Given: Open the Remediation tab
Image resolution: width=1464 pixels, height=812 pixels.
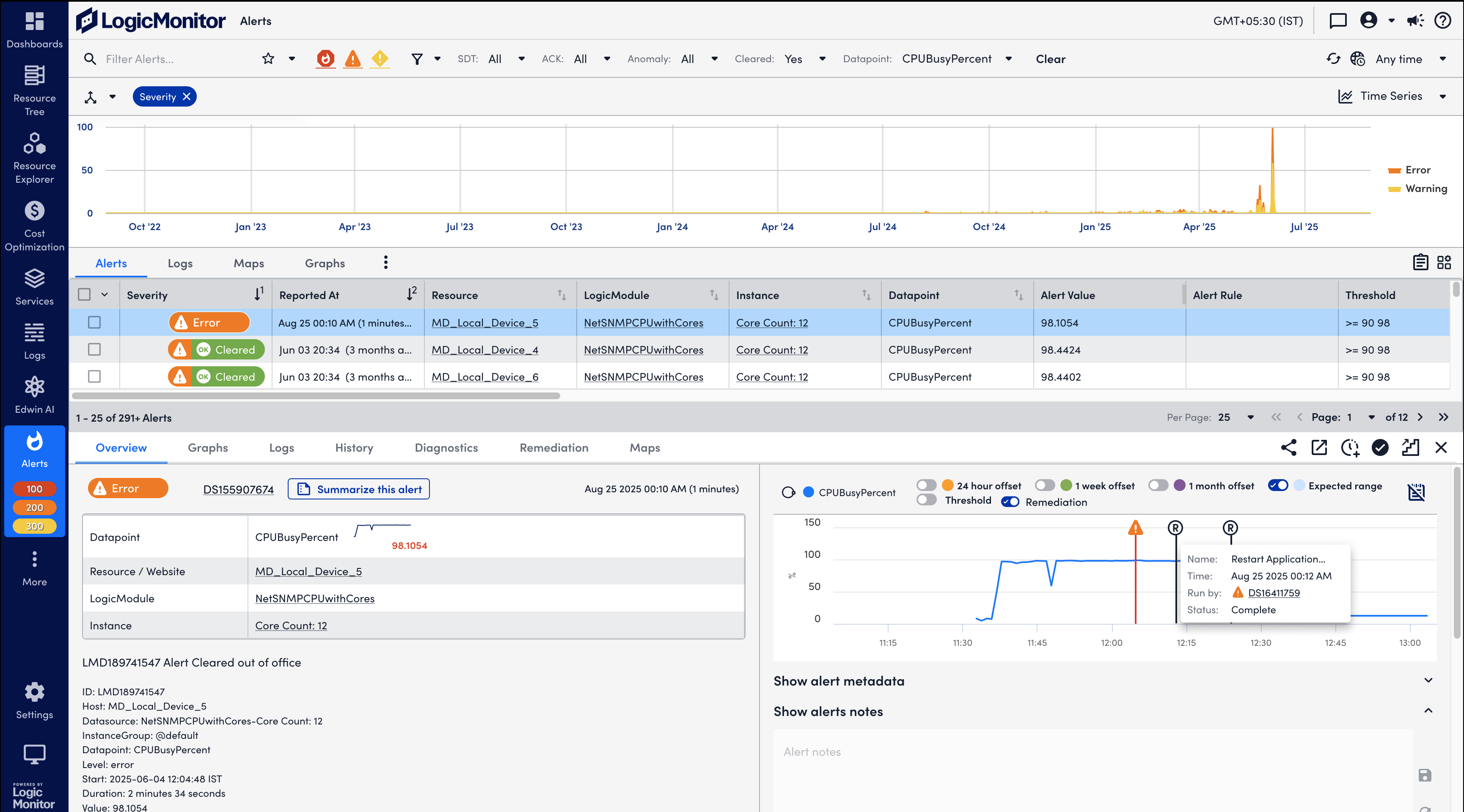Looking at the screenshot, I should click(553, 448).
